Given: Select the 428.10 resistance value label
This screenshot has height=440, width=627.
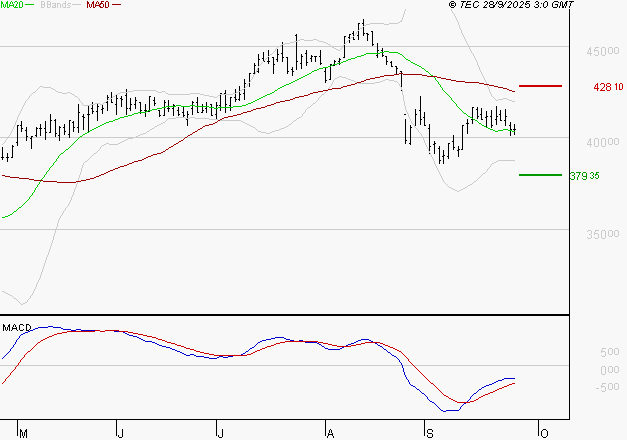Looking at the screenshot, I should pos(608,87).
